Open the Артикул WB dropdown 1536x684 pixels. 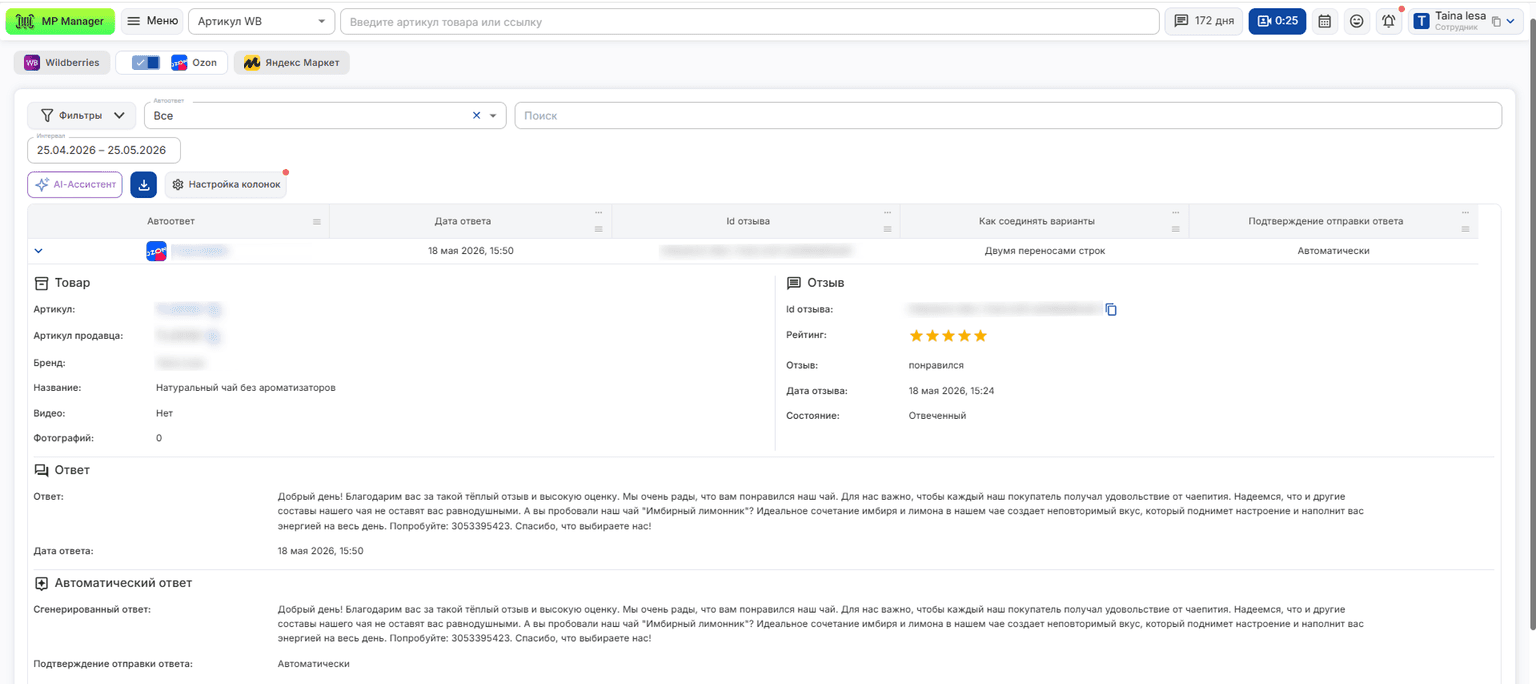tap(262, 21)
